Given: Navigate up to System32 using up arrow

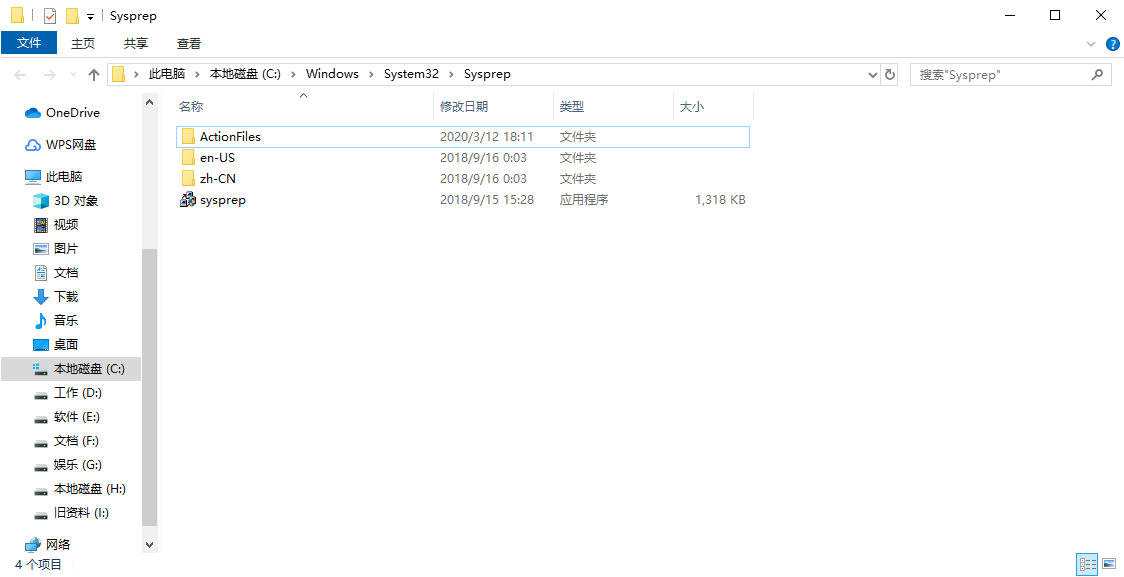Looking at the screenshot, I should tap(93, 73).
